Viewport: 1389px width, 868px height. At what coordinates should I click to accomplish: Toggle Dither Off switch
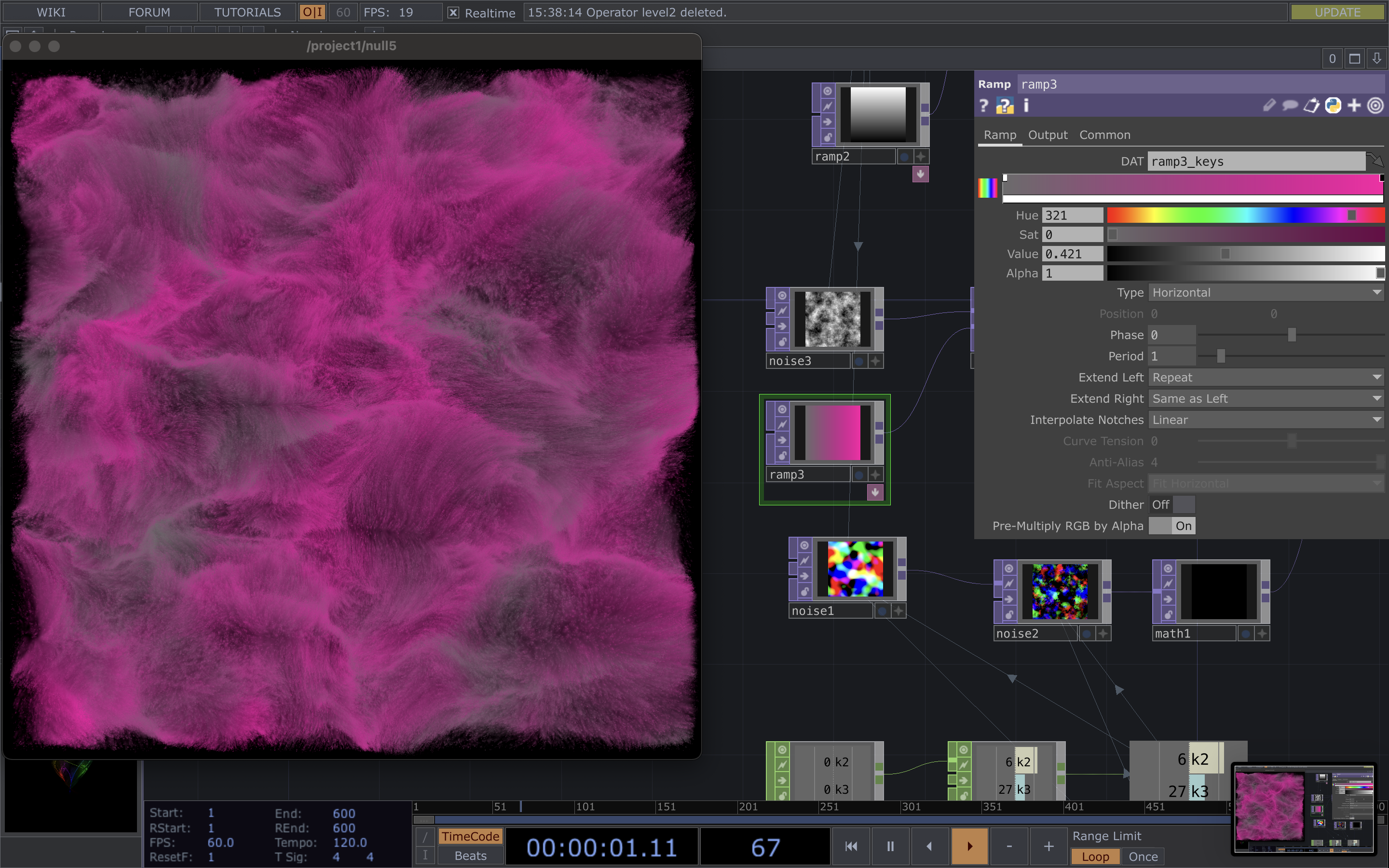point(1171,504)
